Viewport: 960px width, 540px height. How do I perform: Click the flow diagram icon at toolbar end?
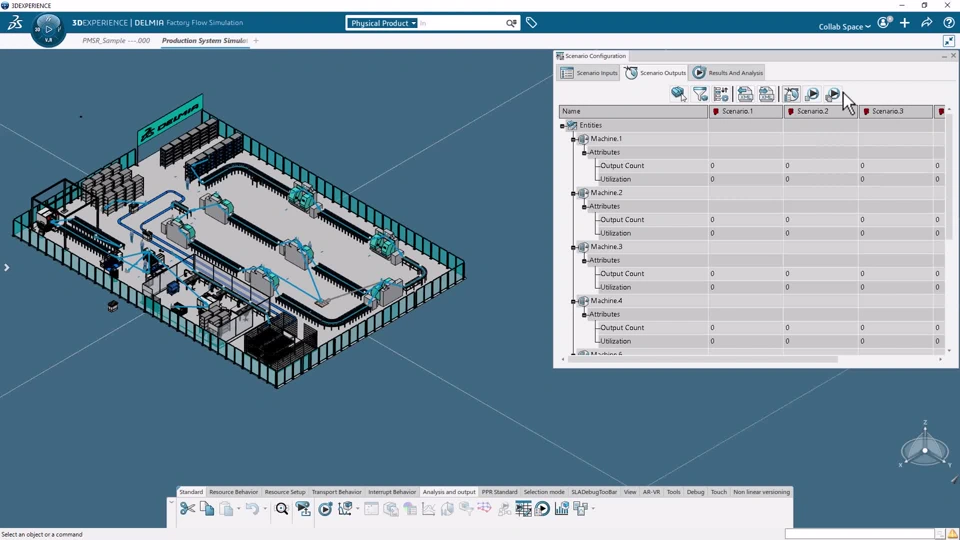pos(580,508)
